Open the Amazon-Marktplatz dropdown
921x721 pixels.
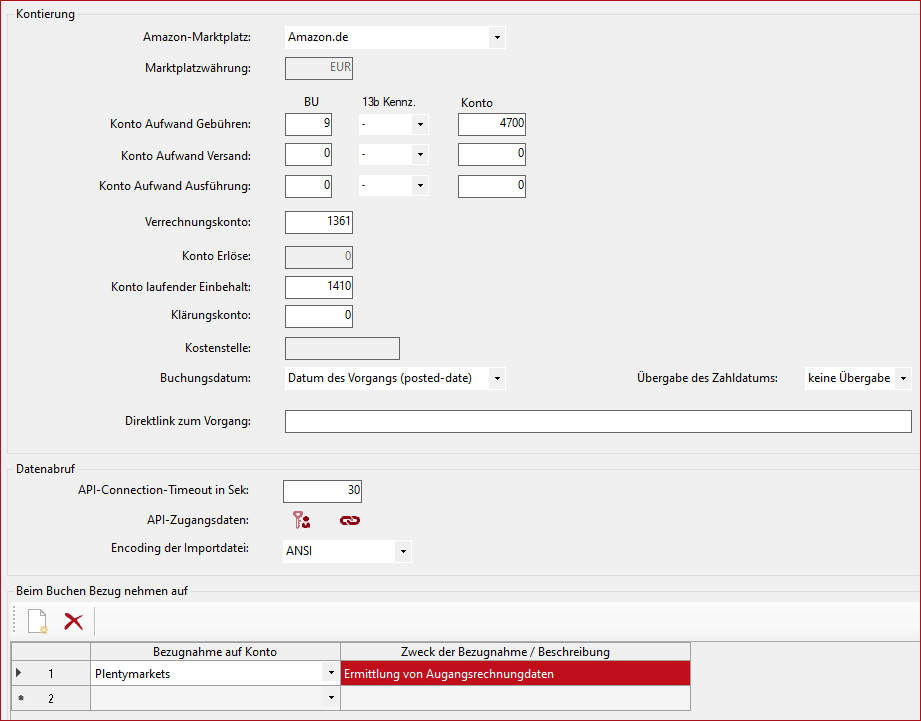pyautogui.click(x=497, y=38)
